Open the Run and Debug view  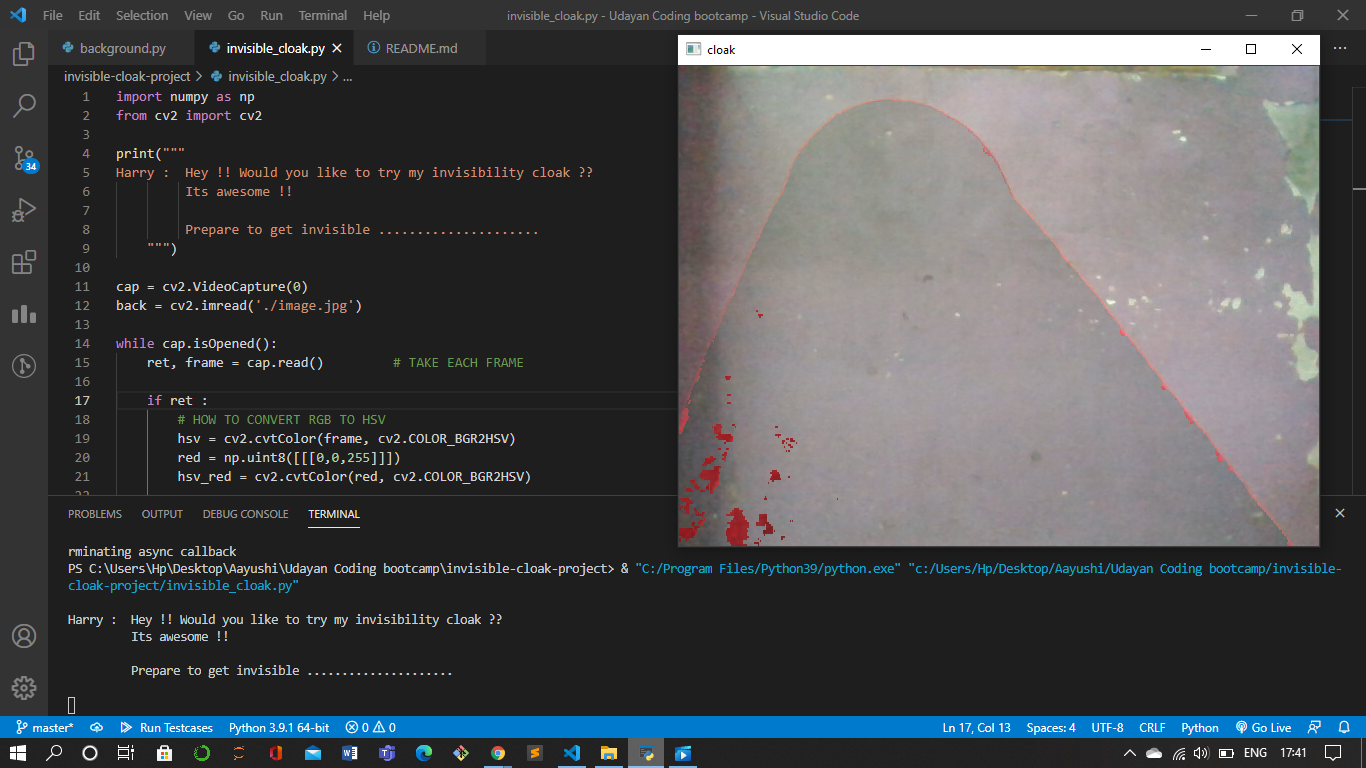click(x=25, y=210)
